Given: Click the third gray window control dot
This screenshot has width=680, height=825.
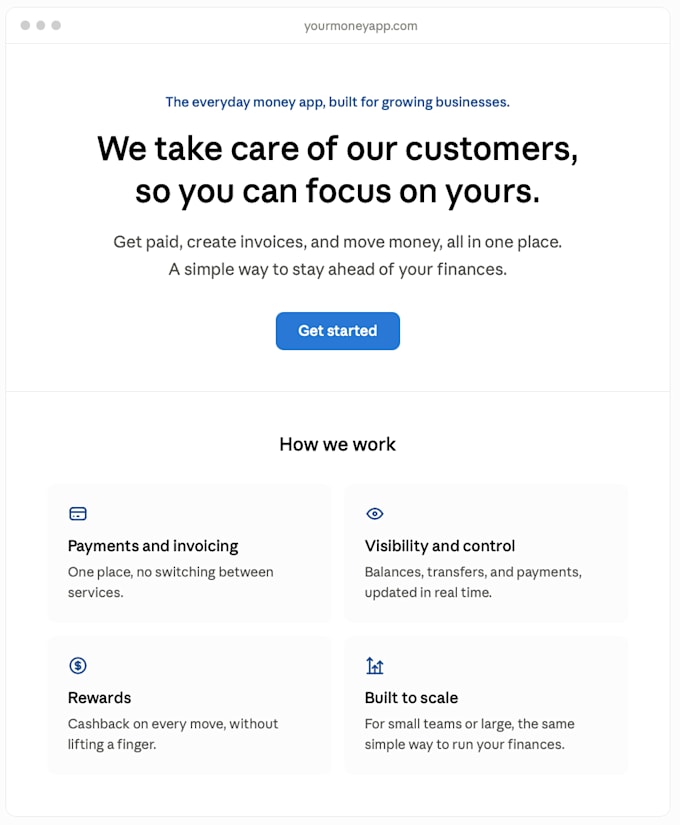Looking at the screenshot, I should 56,25.
